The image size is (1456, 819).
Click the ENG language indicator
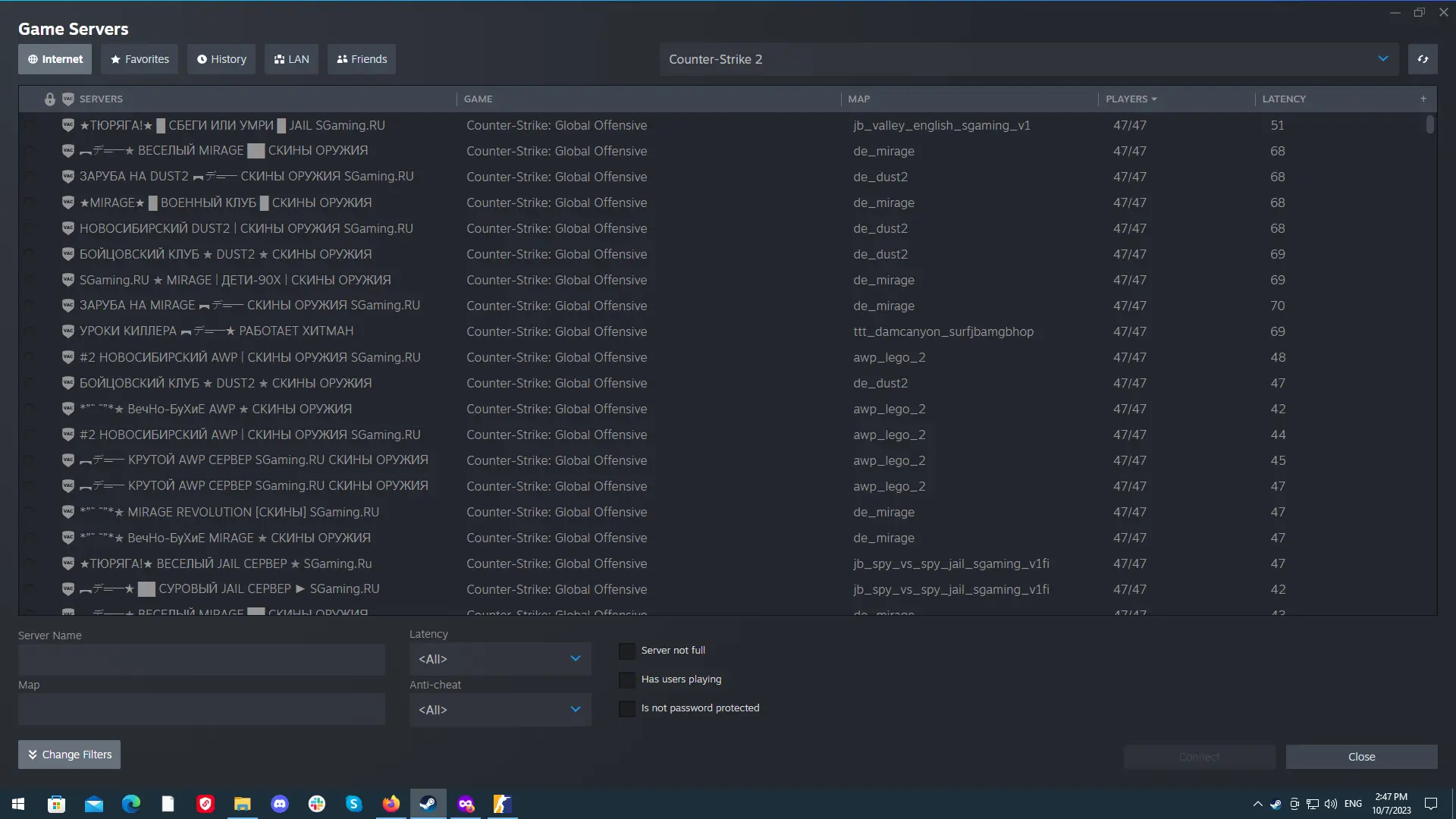coord(1353,804)
